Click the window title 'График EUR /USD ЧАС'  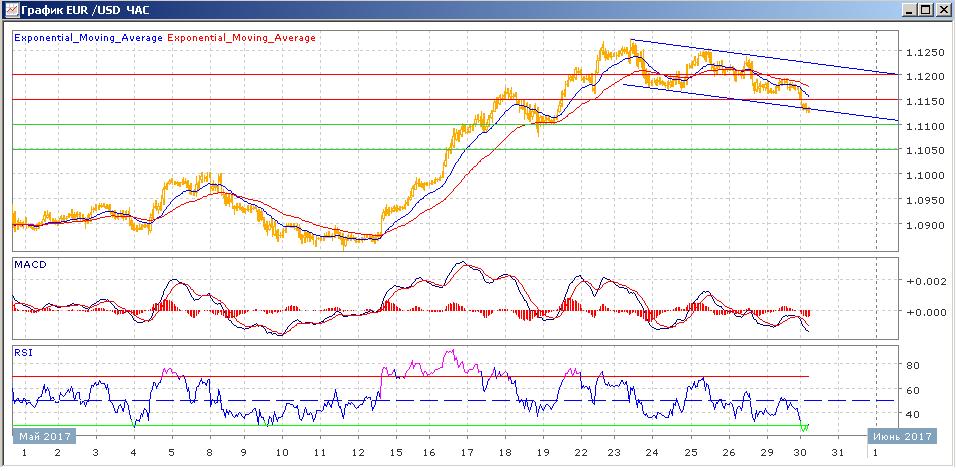tap(84, 10)
